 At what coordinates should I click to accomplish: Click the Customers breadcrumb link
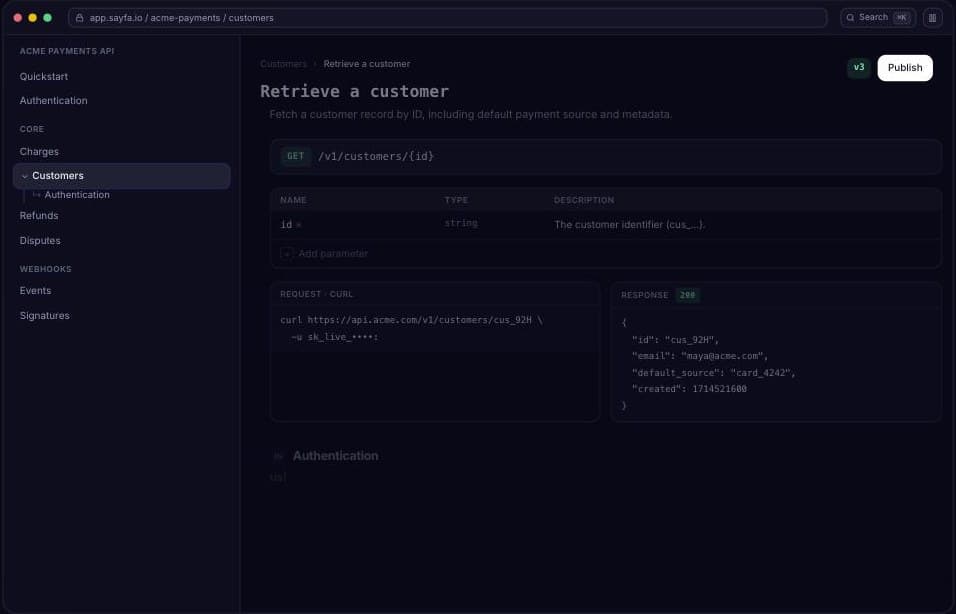(x=283, y=64)
